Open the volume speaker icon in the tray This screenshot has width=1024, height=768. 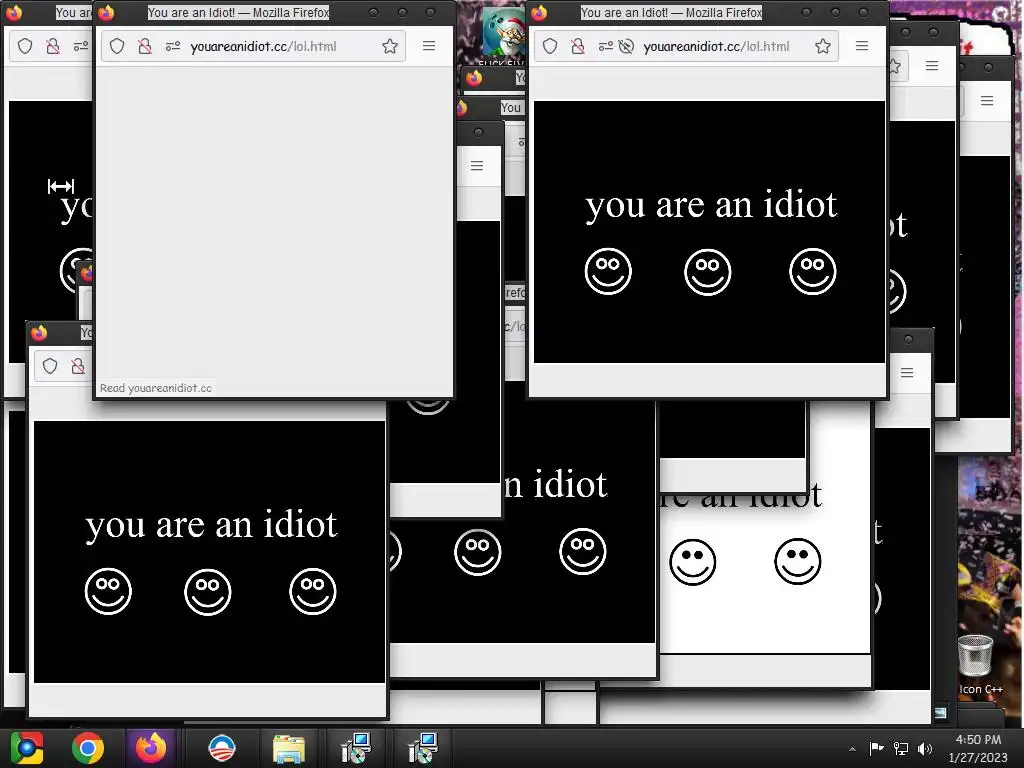pyautogui.click(x=925, y=748)
